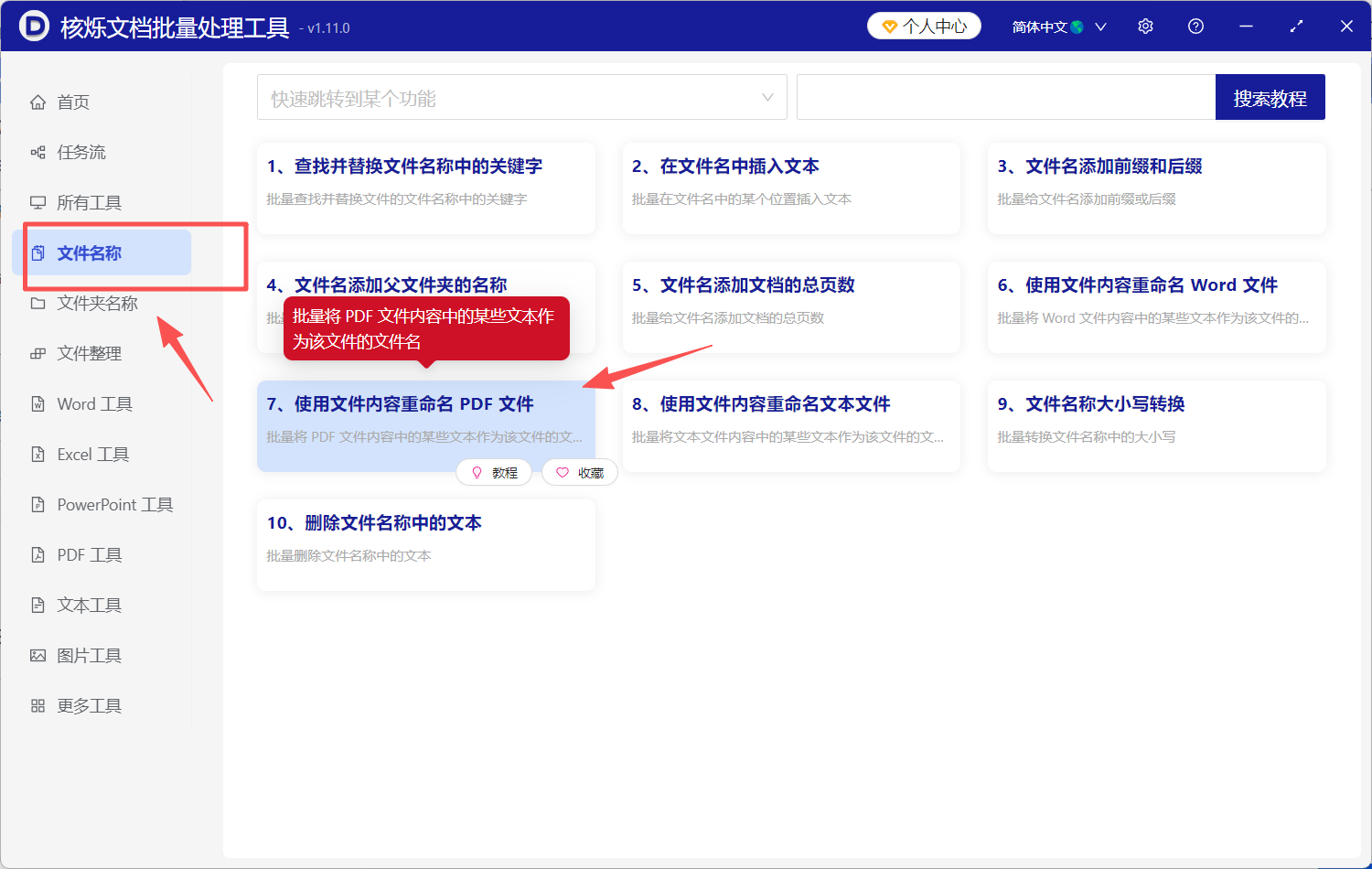Click the help question mark icon

1195,26
